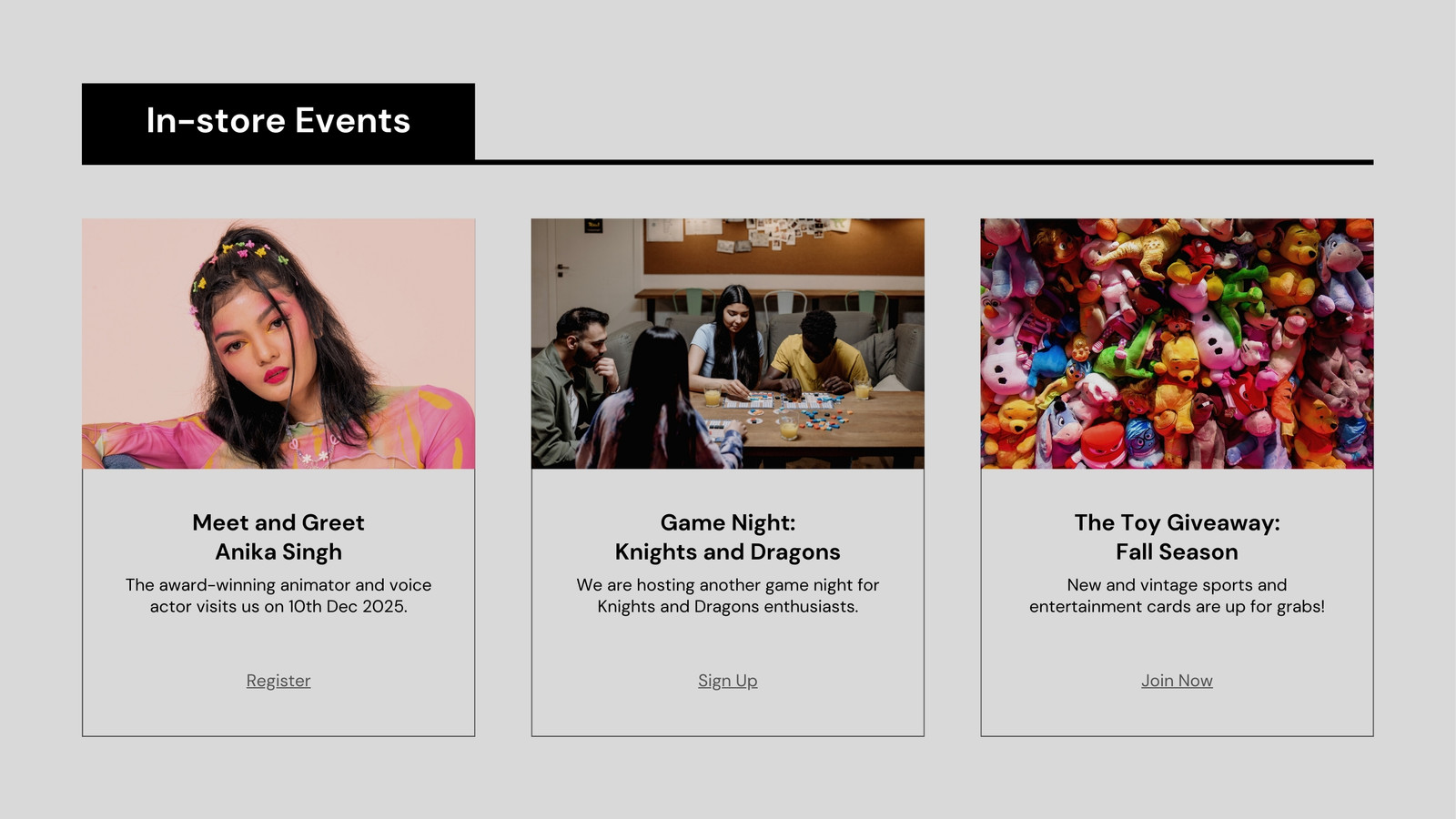Open the colorful plush toys photo
The image size is (1456, 819).
[x=1177, y=344]
